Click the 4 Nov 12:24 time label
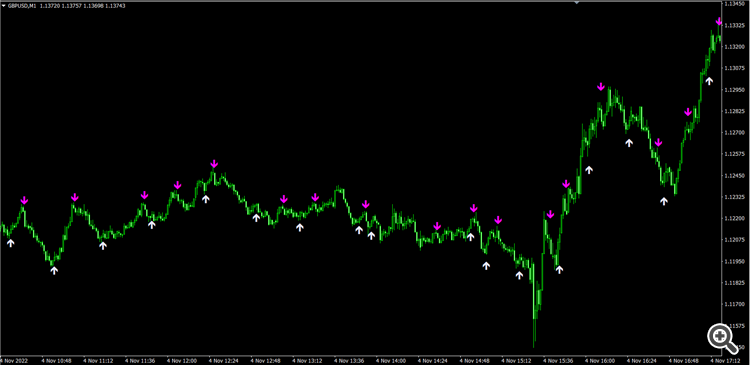The width and height of the screenshot is (750, 365). pyautogui.click(x=224, y=361)
